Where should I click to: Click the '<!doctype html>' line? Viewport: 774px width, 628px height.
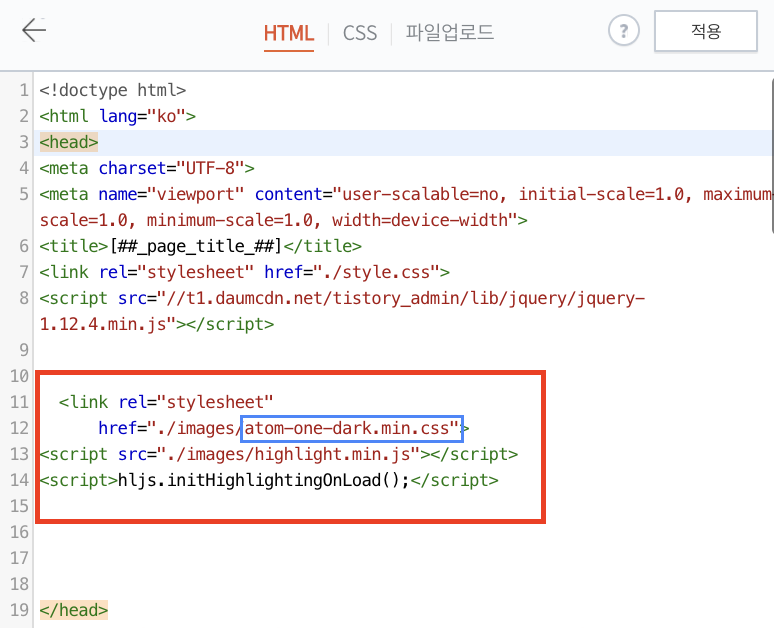[x=113, y=90]
